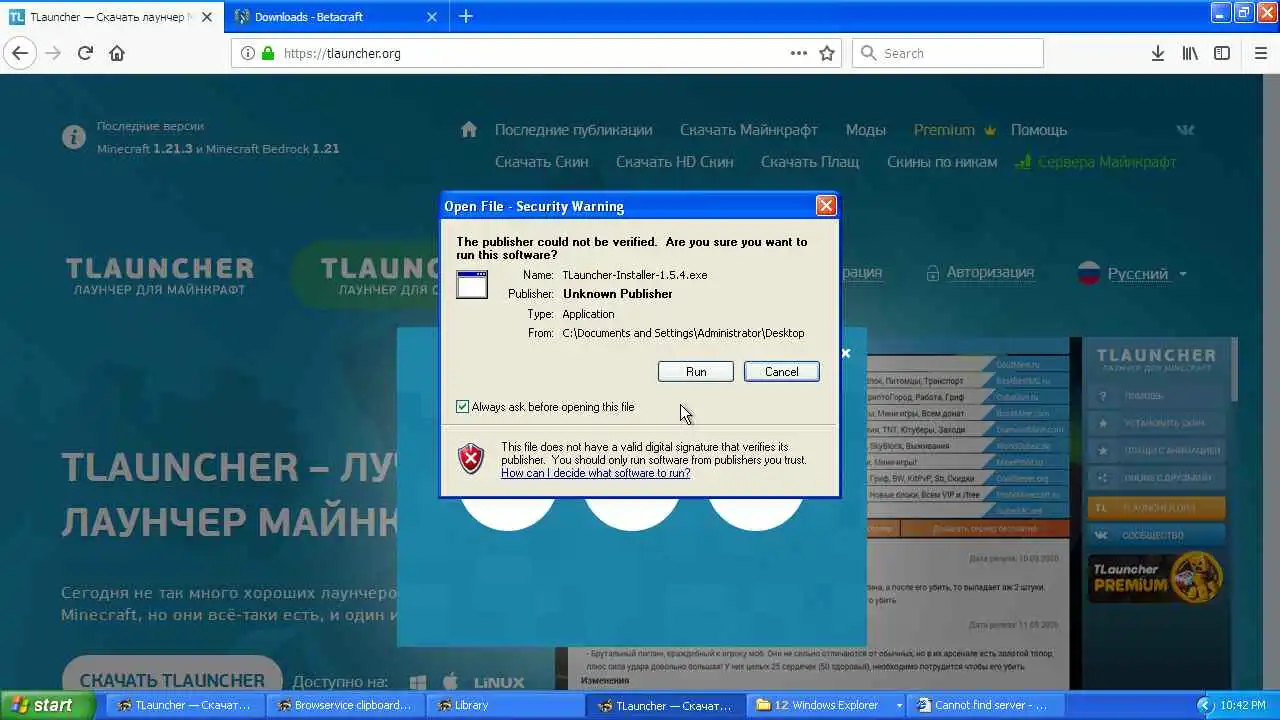The width and height of the screenshot is (1280, 720).
Task: Reload the page with the refresh icon
Action: 85,53
